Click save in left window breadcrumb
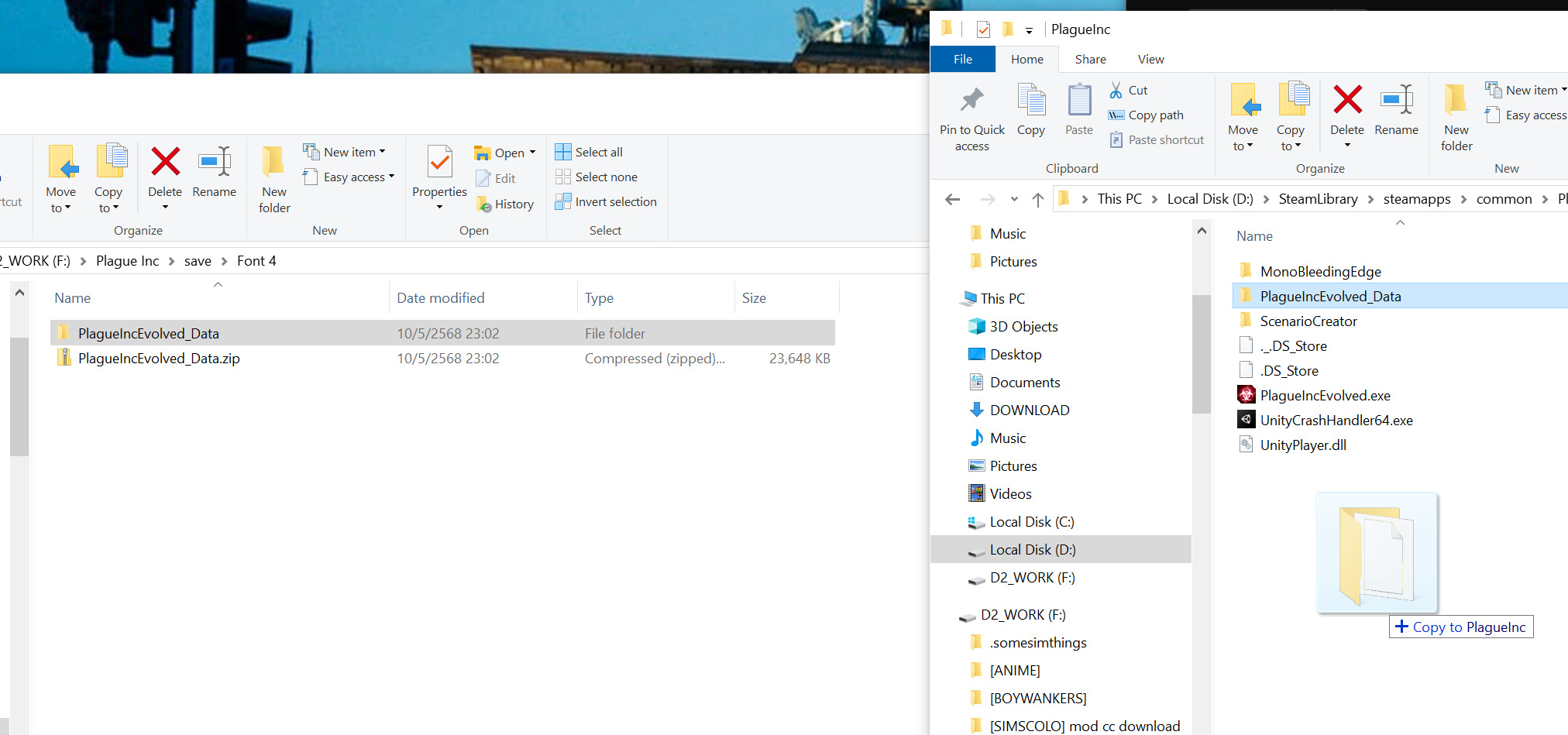Image resolution: width=1568 pixels, height=735 pixels. click(198, 261)
